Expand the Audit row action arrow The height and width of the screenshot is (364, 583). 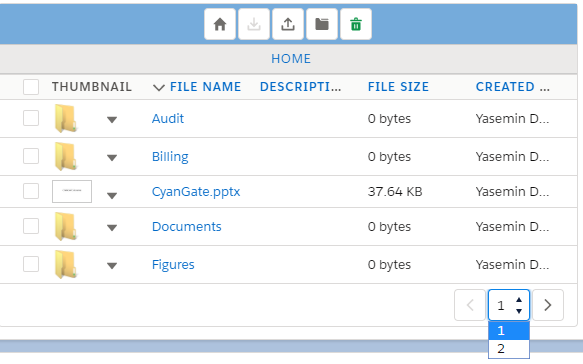(x=112, y=120)
